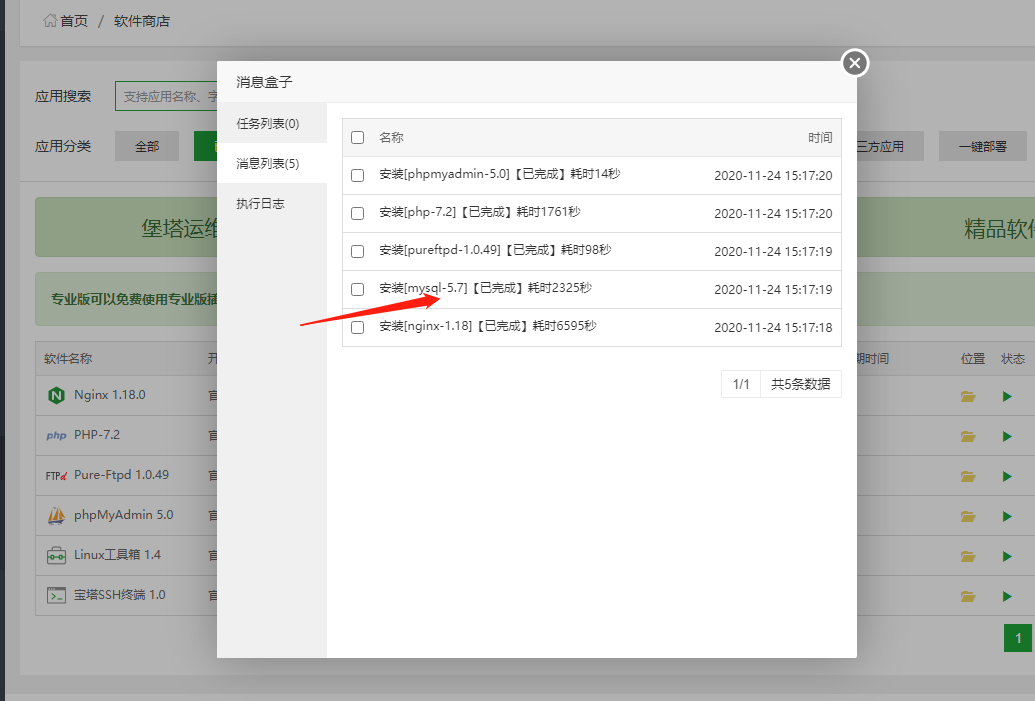Check the phpmyadmin-5.0 install message checkbox
Screen dimensions: 1035x701
[x=357, y=175]
